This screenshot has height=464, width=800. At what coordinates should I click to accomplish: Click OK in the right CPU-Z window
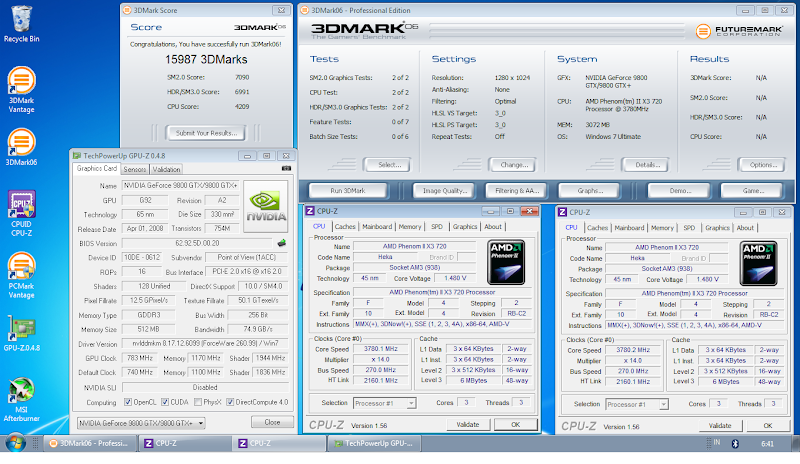(767, 426)
